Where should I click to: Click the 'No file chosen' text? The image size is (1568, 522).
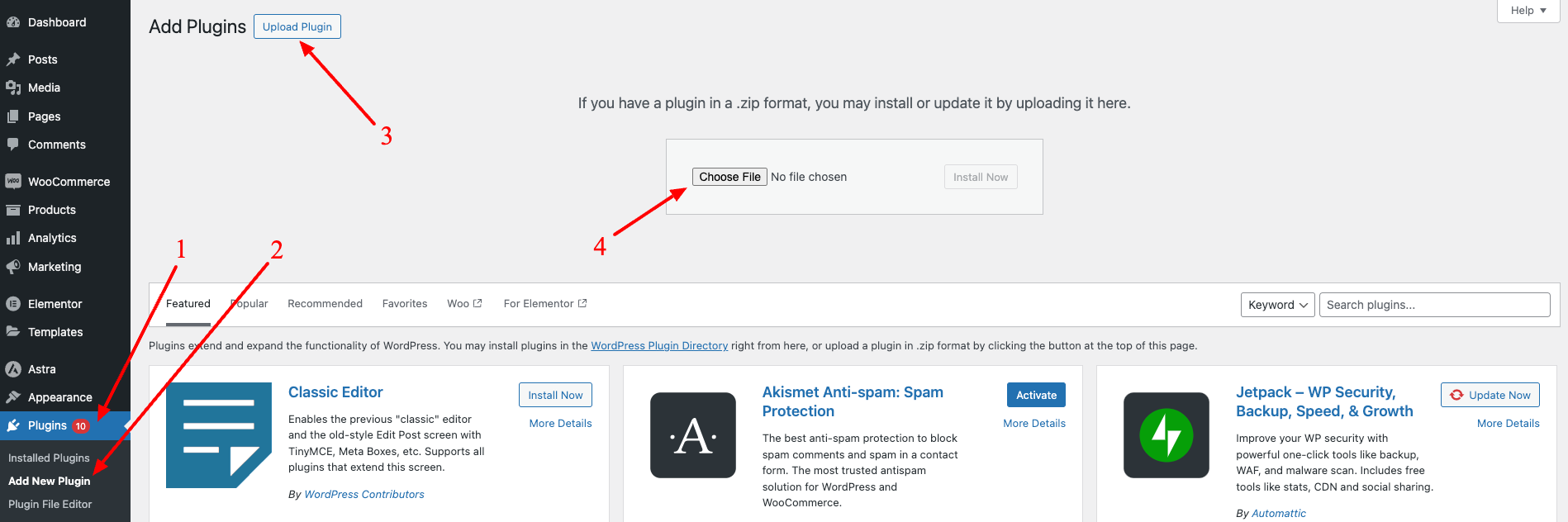[809, 177]
